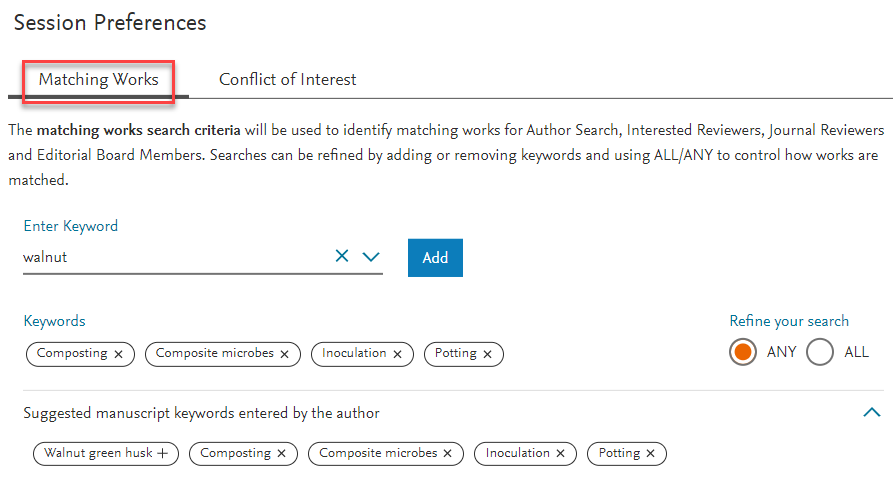
Task: Focus the Enter Keyword input field
Action: tap(177, 257)
